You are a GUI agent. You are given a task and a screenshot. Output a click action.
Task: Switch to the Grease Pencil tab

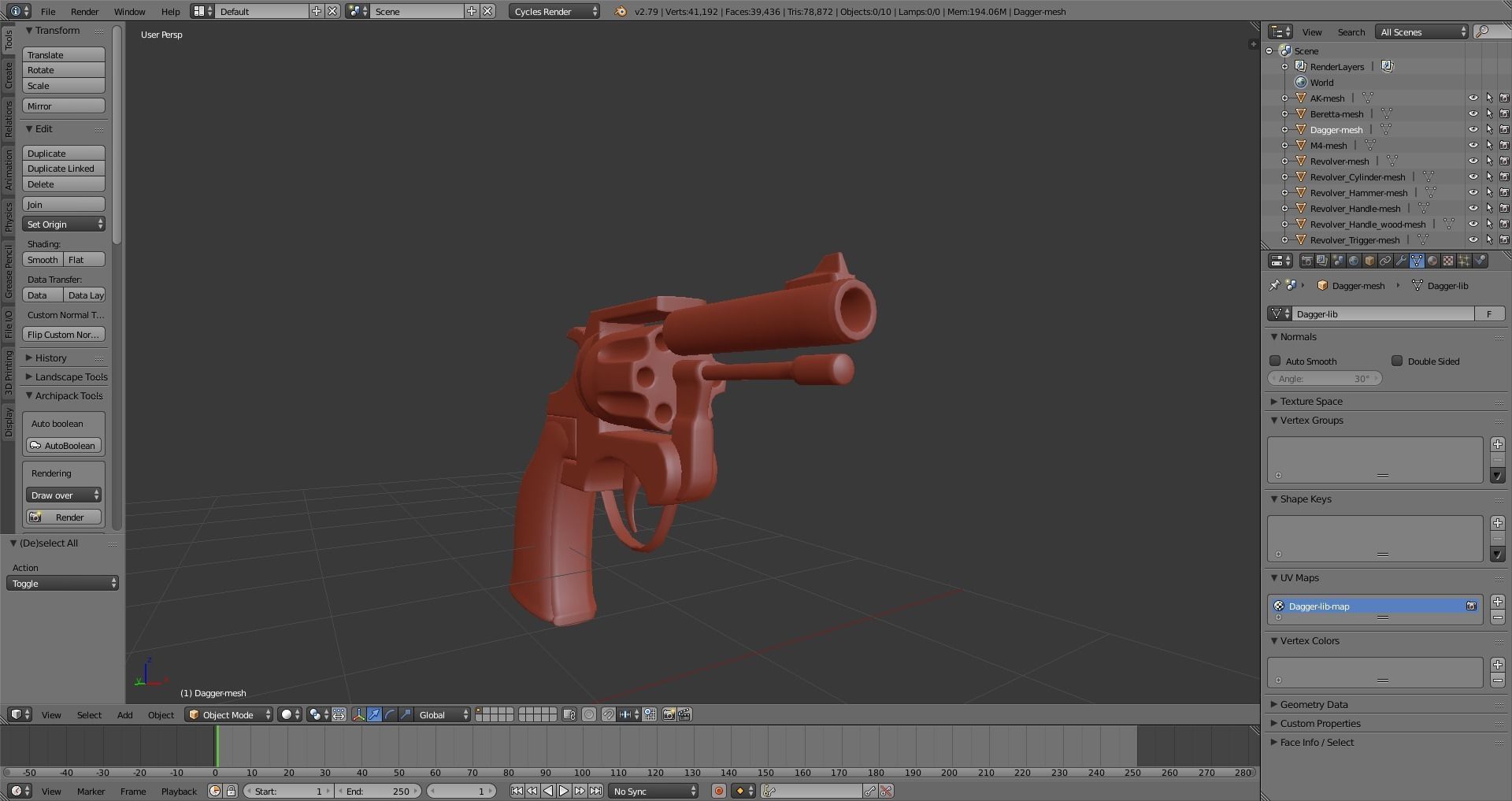pyautogui.click(x=9, y=271)
